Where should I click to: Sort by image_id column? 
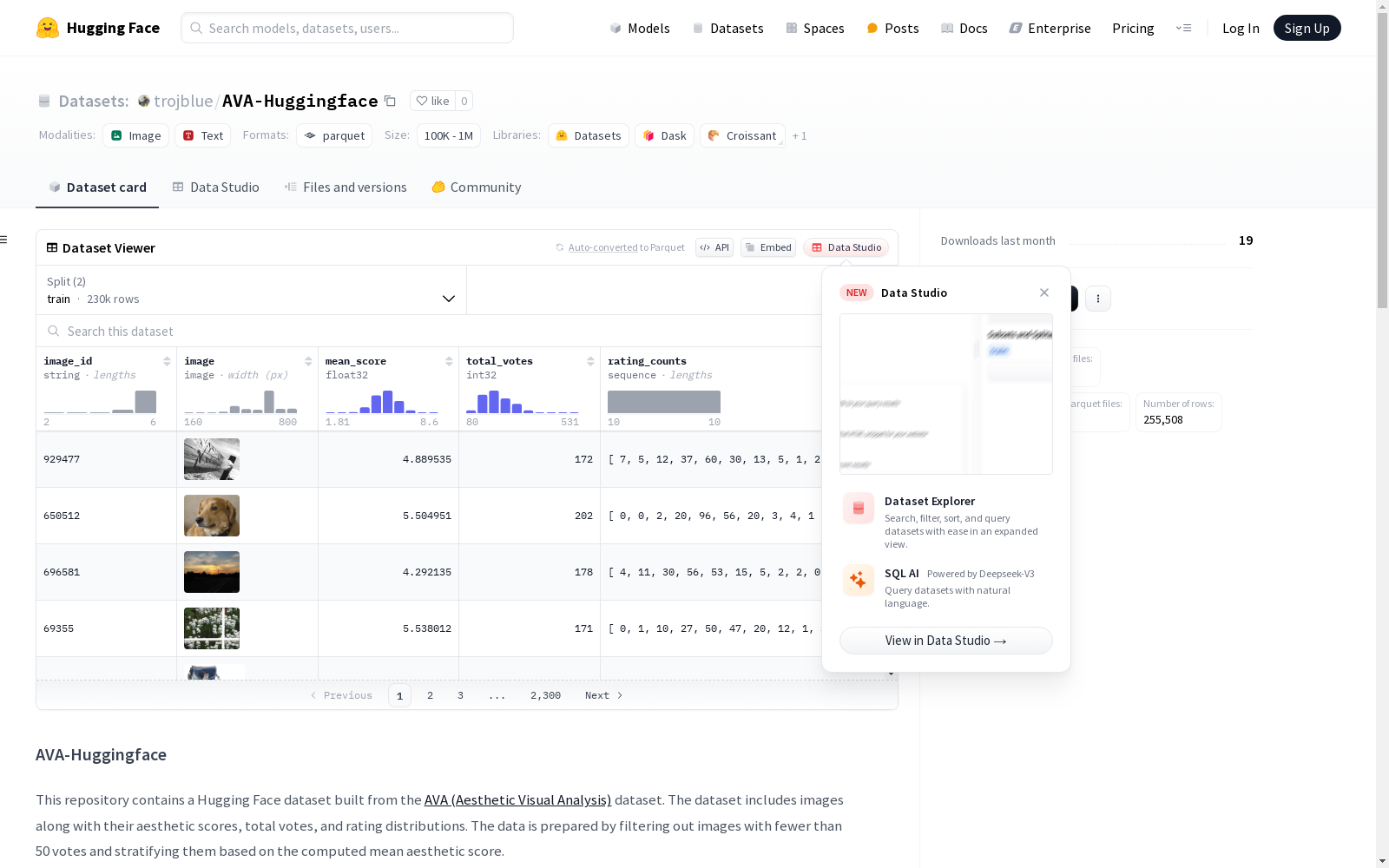(x=167, y=361)
